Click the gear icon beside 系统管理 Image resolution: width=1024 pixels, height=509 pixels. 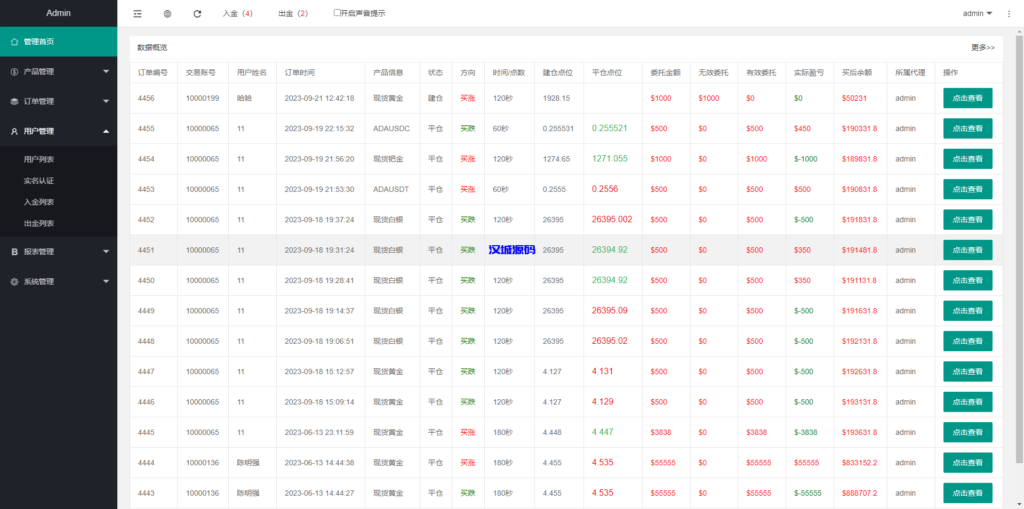click(x=14, y=282)
